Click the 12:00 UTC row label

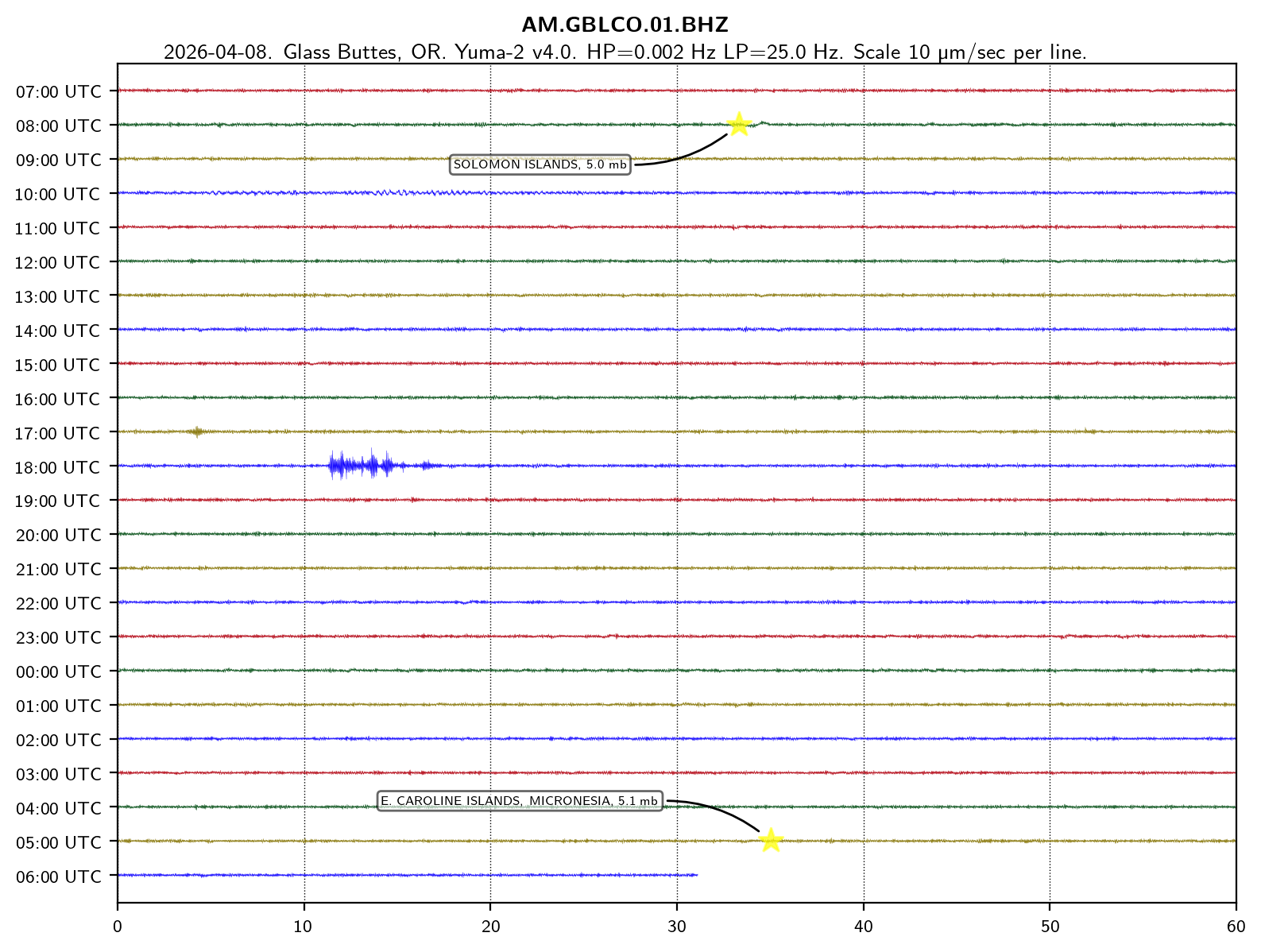[x=58, y=262]
